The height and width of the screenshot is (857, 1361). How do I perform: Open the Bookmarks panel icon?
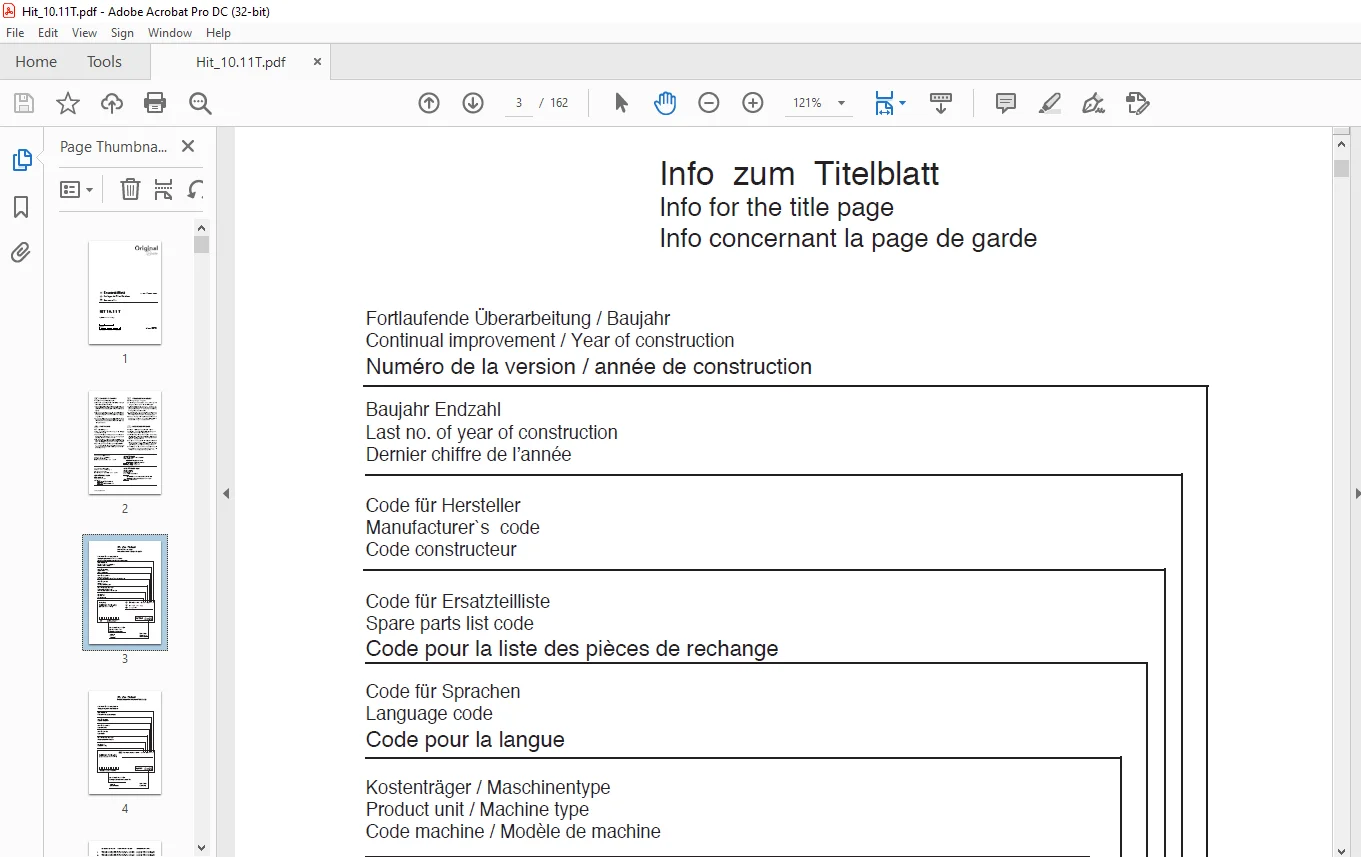click(x=21, y=207)
